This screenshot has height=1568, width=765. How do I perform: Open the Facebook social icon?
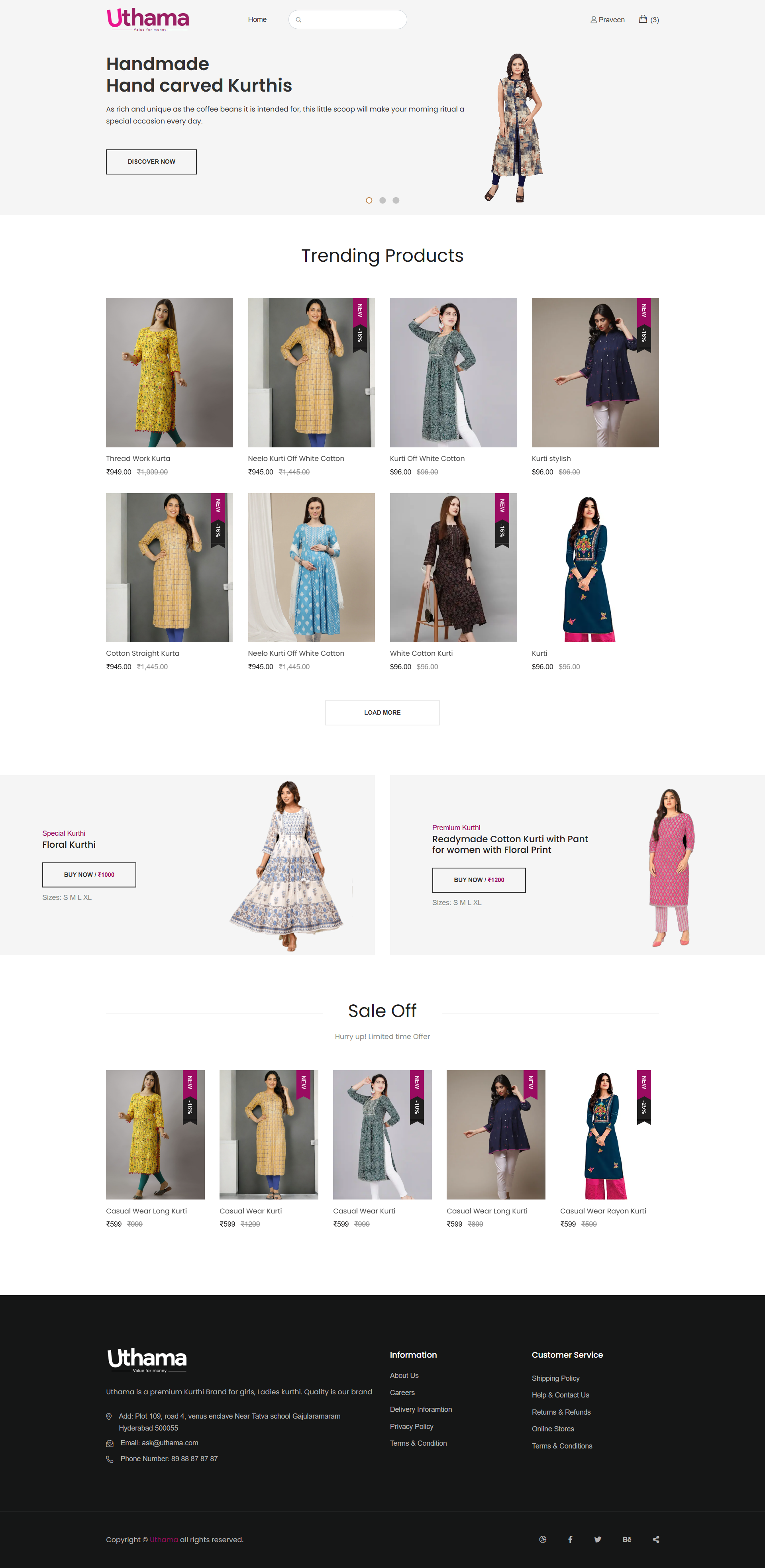pyautogui.click(x=570, y=1539)
